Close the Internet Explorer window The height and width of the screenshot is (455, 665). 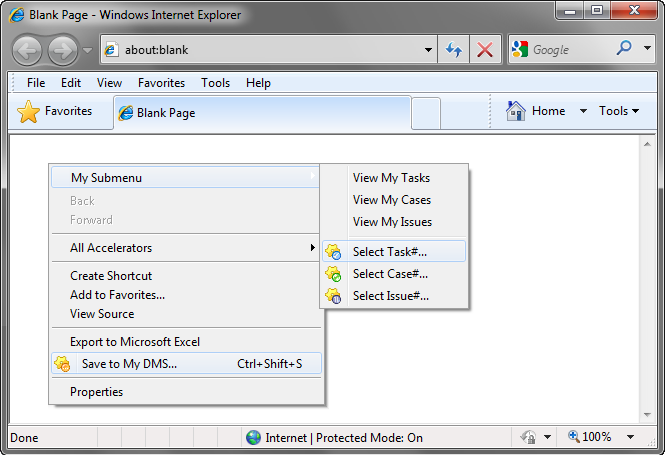click(x=634, y=11)
